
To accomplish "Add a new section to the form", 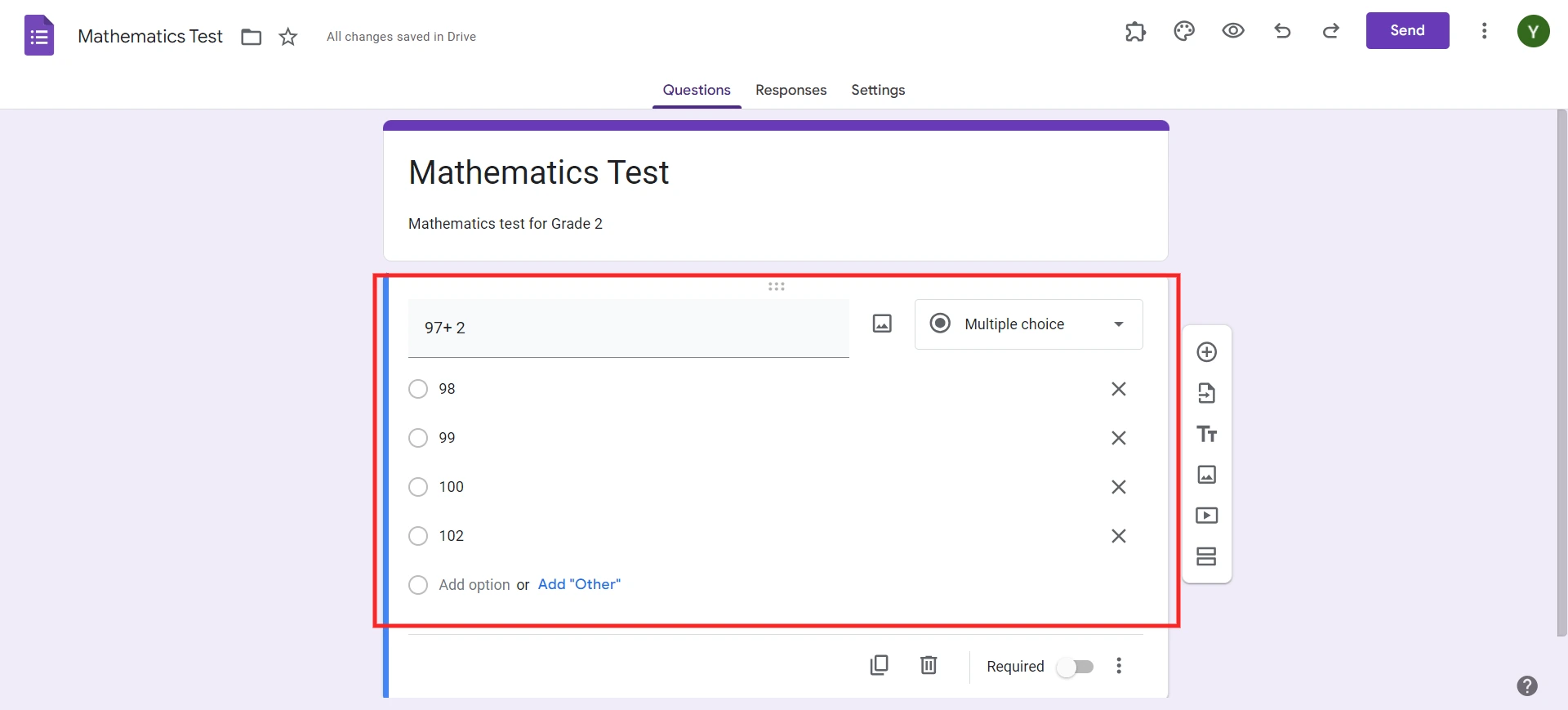I will 1206,556.
